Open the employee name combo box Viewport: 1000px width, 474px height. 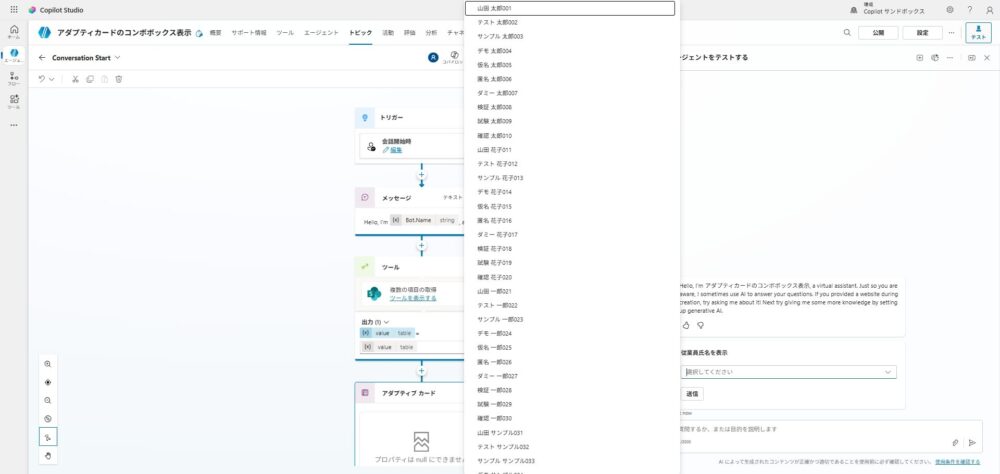click(x=788, y=372)
